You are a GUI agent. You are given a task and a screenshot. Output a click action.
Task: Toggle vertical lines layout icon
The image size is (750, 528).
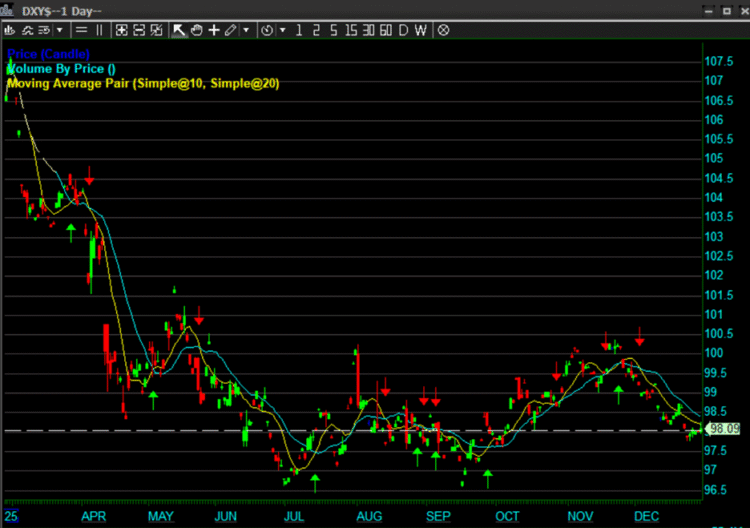pos(99,30)
